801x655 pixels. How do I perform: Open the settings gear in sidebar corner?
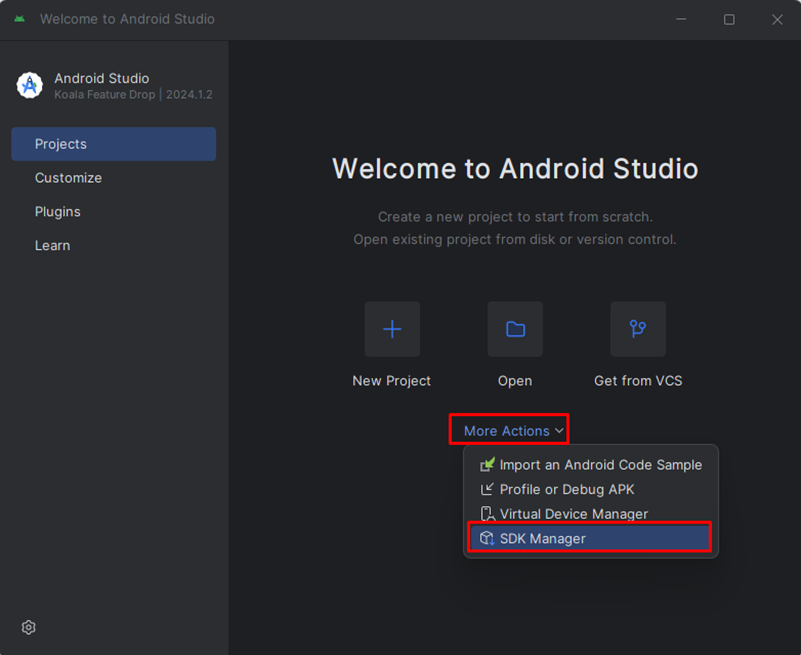(29, 627)
